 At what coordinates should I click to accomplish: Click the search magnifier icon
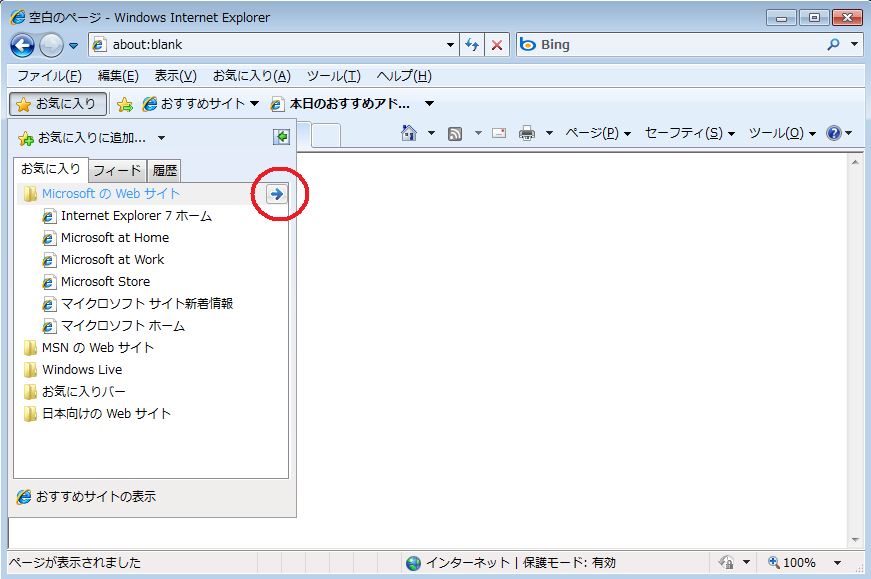pos(833,44)
